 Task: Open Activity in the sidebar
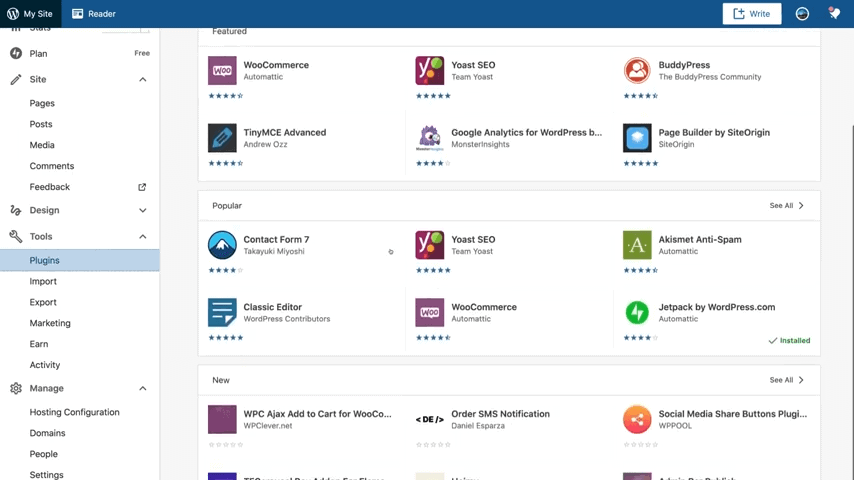tap(45, 365)
